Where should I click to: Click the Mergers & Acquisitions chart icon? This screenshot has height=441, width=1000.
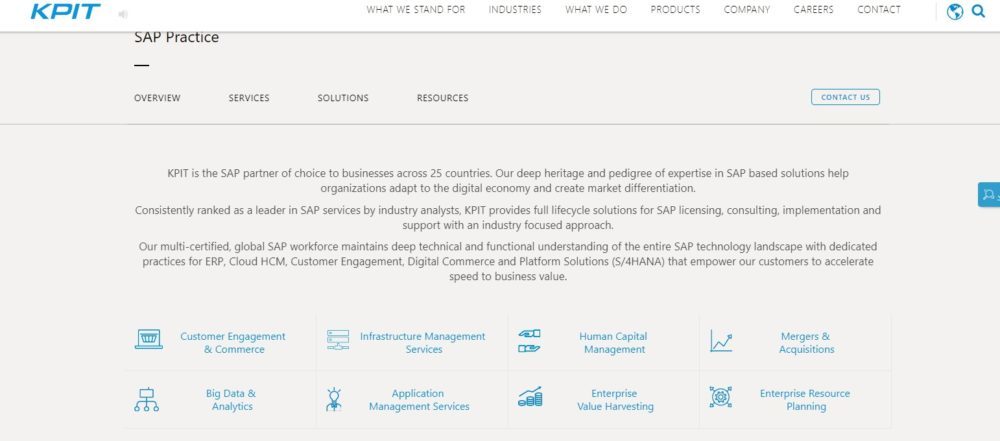[x=721, y=341]
